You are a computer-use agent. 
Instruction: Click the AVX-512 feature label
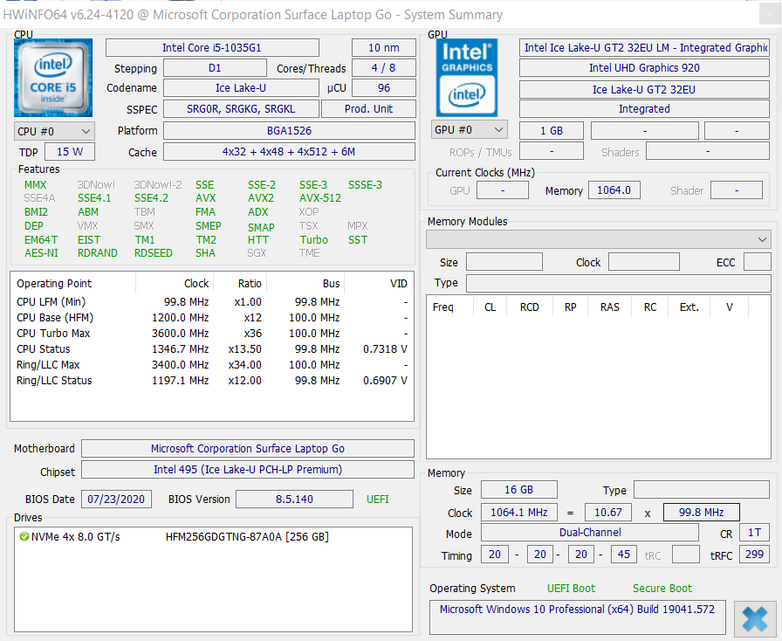click(x=320, y=199)
